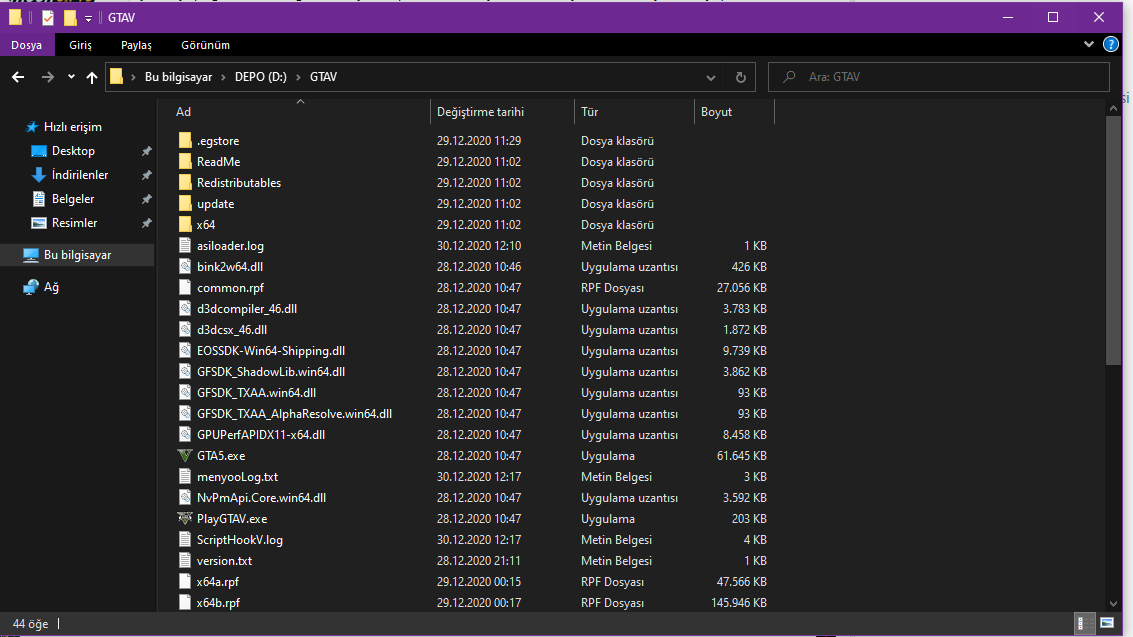Click the scroll down arrow
Viewport: 1133px width, 637px height.
tap(1113, 604)
